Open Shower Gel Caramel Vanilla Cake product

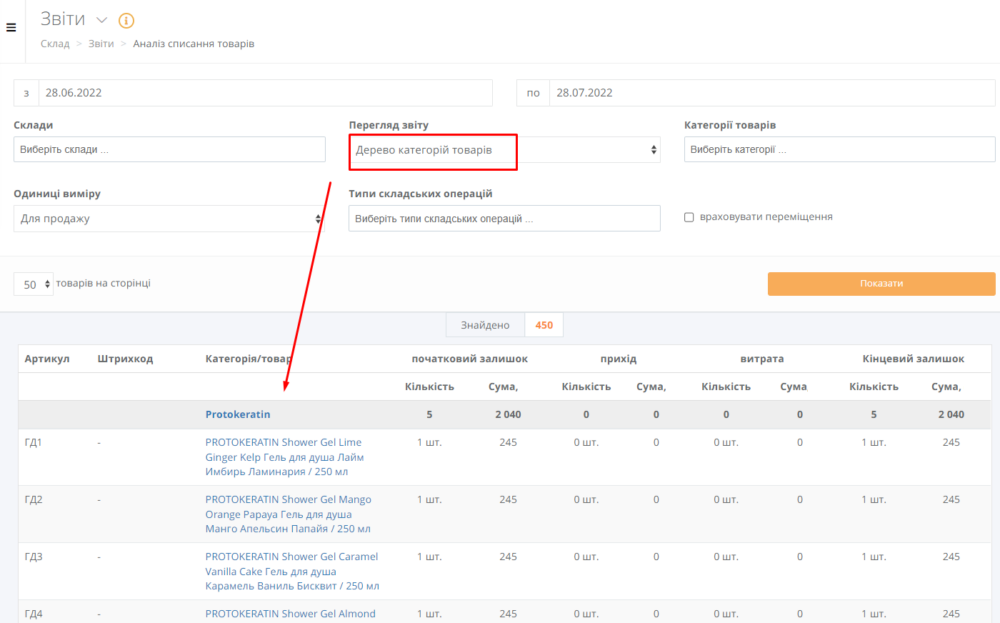(x=291, y=571)
